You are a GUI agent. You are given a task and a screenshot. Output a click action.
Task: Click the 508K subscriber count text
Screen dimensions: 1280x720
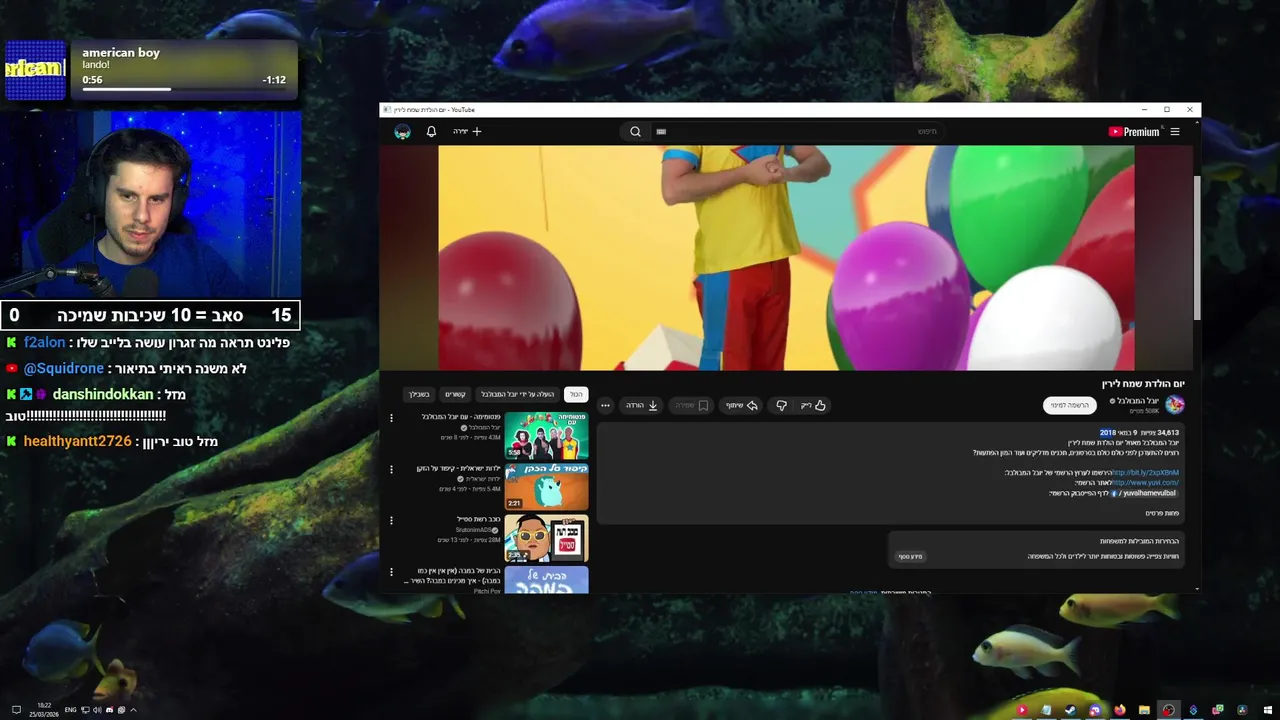coord(1145,411)
